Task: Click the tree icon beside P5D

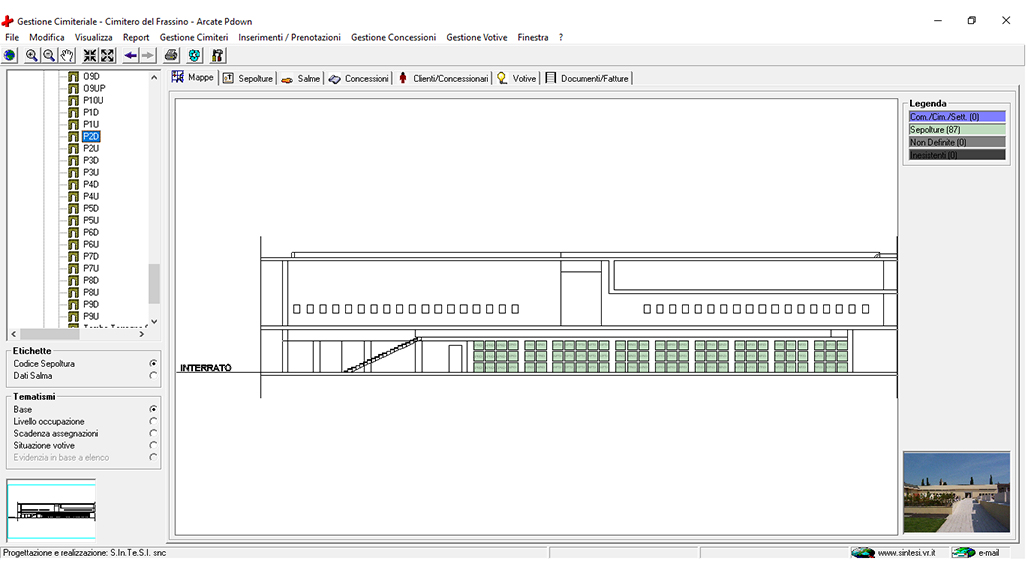Action: pyautogui.click(x=73, y=208)
